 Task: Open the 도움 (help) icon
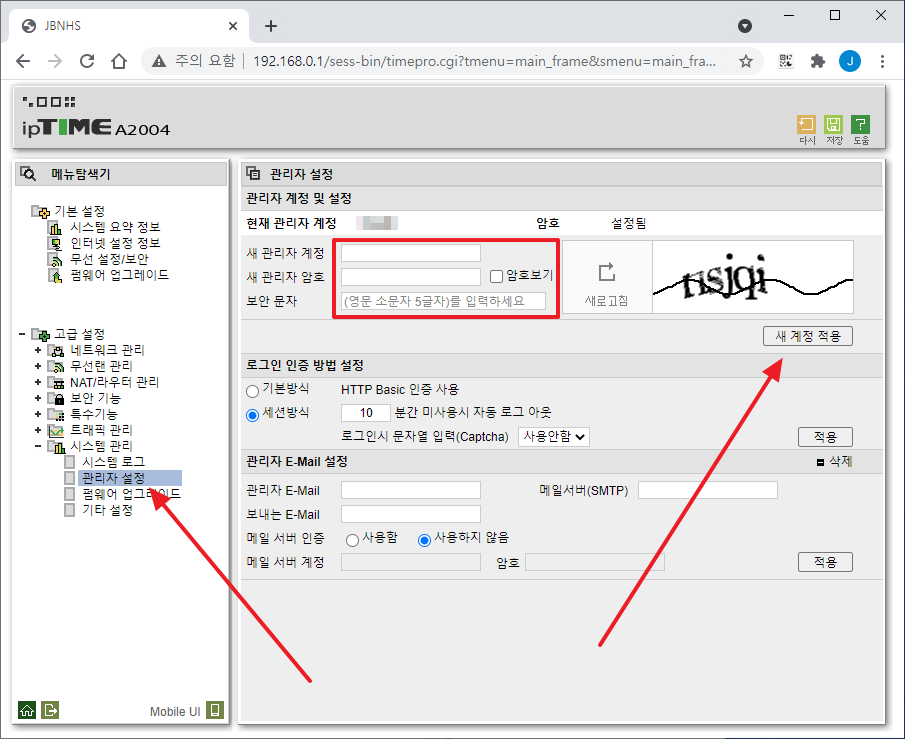click(x=861, y=125)
